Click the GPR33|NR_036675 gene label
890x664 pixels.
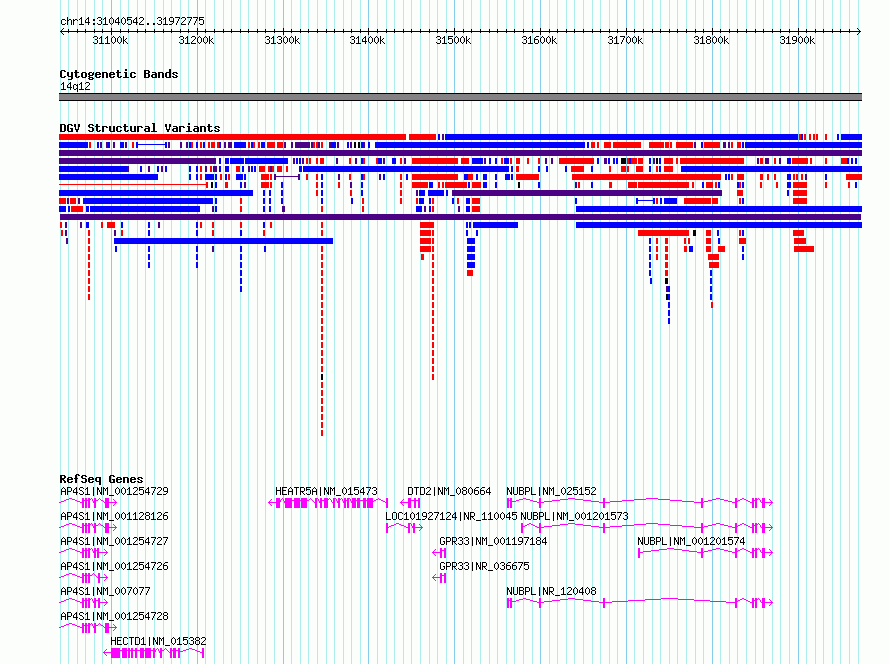pos(484,566)
